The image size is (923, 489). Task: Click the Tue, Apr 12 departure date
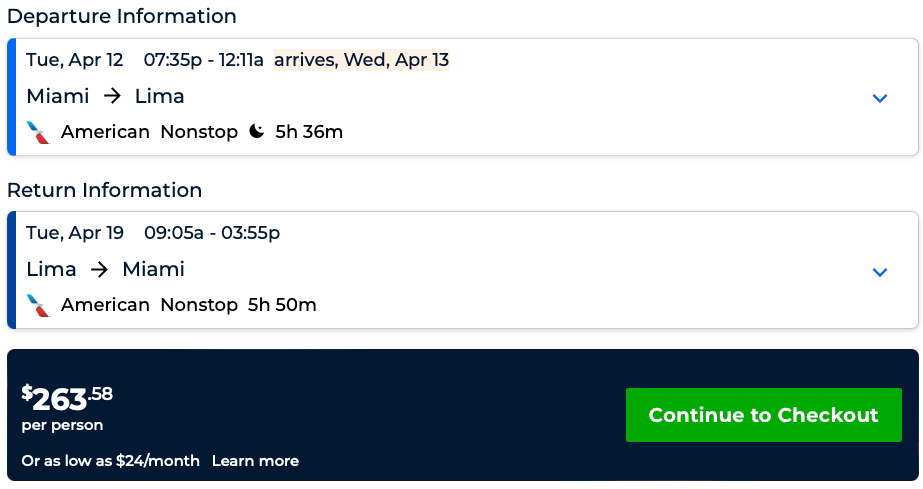tap(75, 60)
